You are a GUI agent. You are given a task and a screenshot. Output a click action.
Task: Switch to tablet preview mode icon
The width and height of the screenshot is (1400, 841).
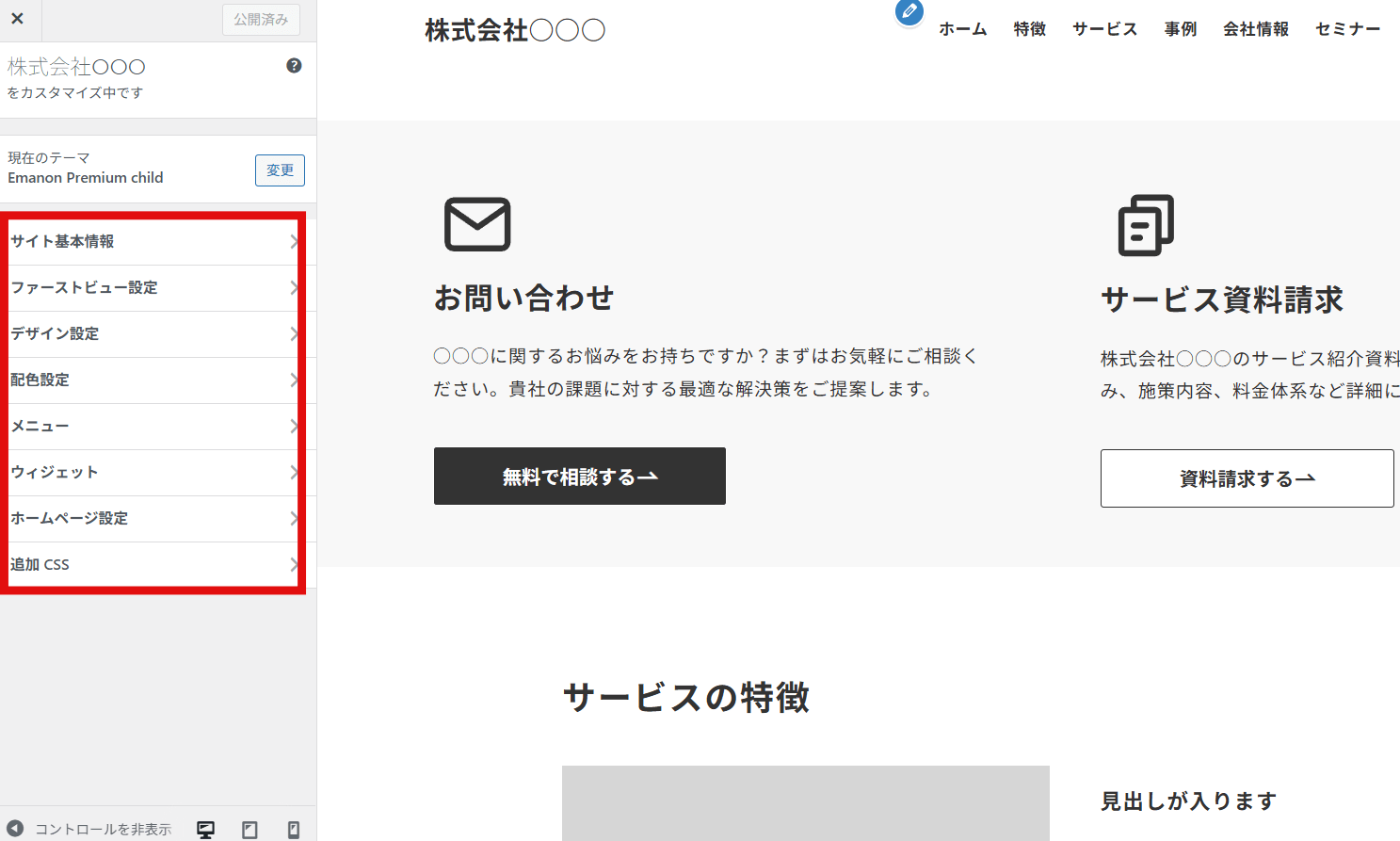(x=249, y=829)
